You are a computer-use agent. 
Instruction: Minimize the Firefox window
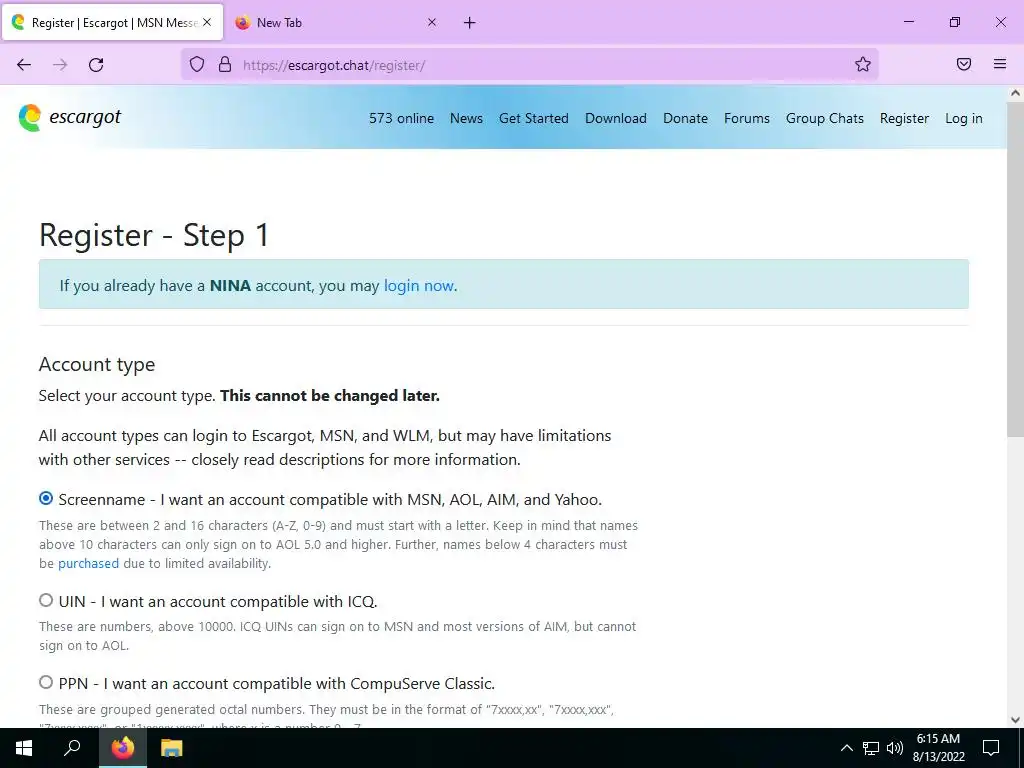click(908, 22)
